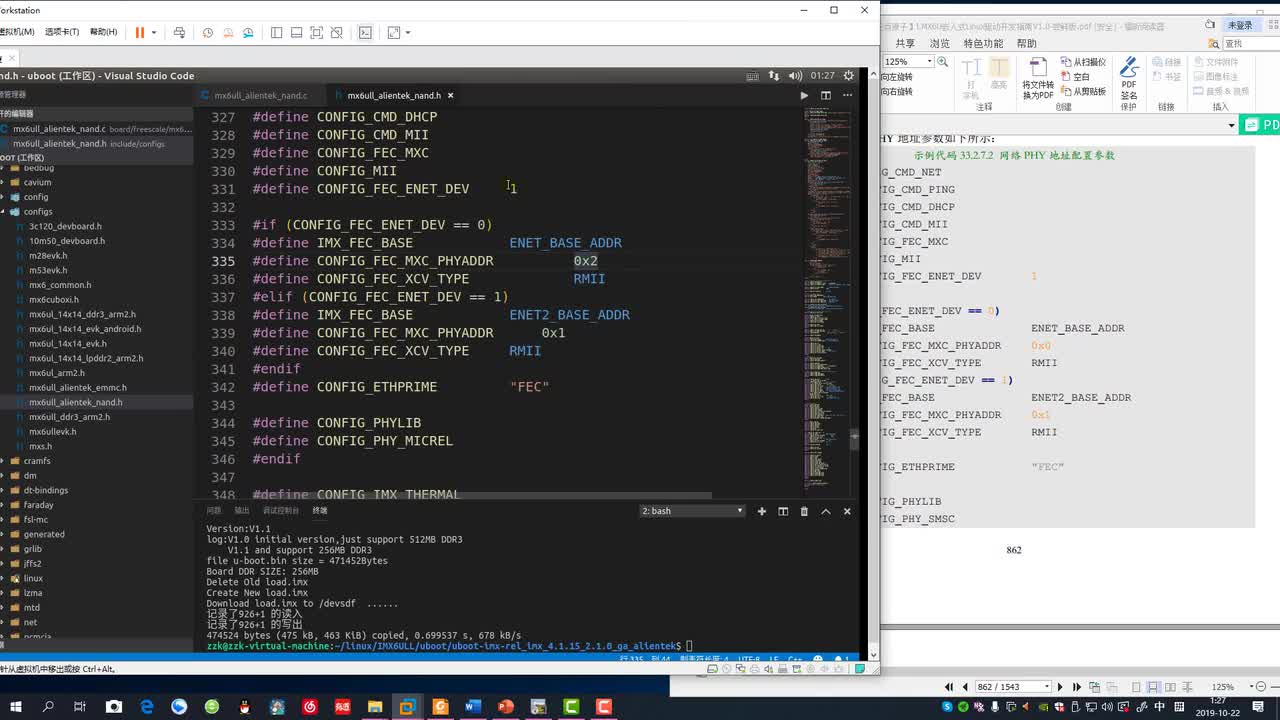This screenshot has height=720, width=1280.
Task: Run the file with the editor play icon
Action: [804, 95]
